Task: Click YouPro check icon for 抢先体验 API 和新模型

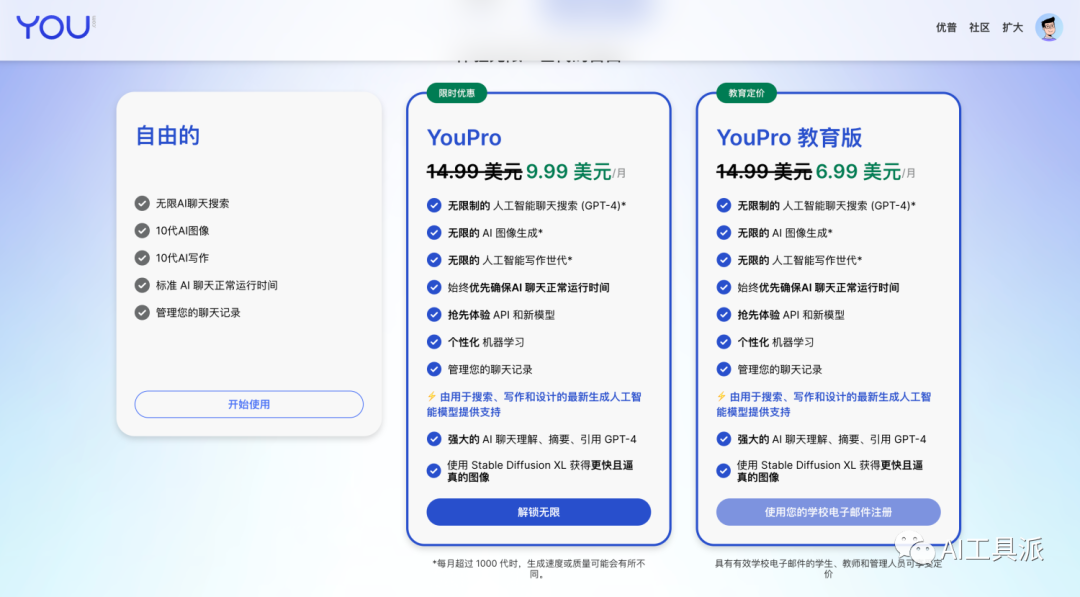Action: [434, 315]
